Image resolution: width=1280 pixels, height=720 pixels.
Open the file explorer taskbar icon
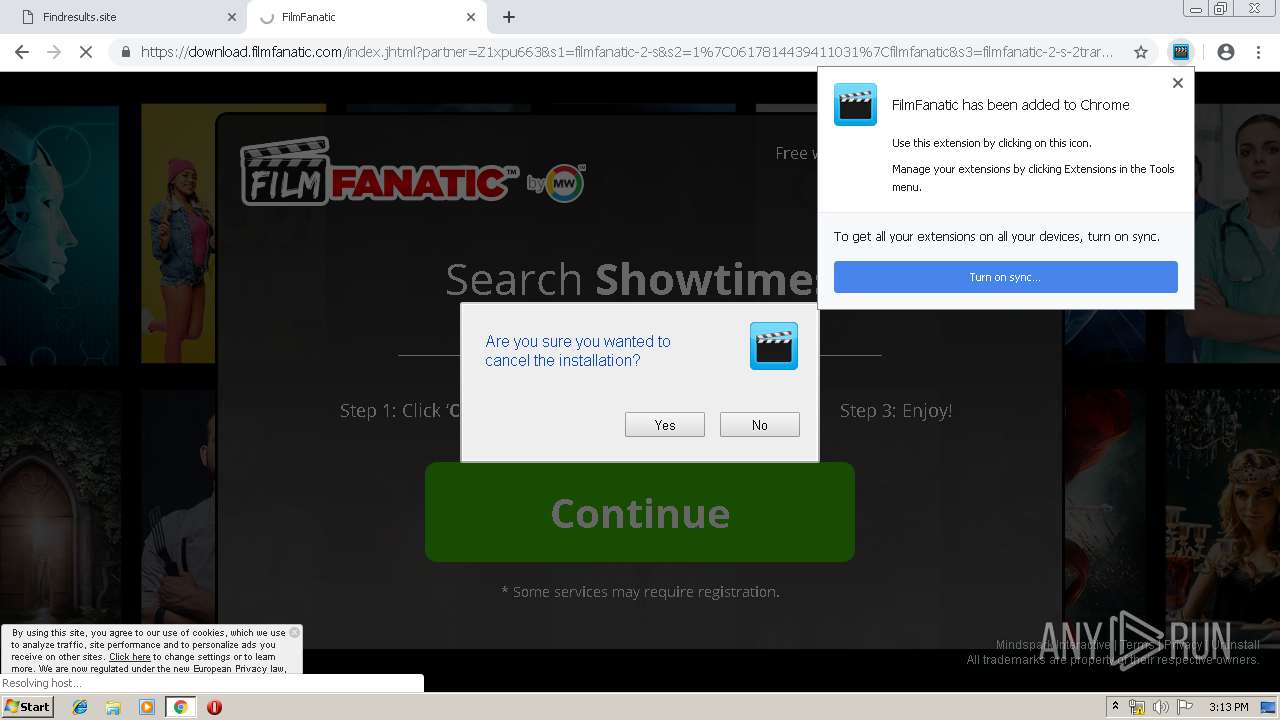point(113,707)
